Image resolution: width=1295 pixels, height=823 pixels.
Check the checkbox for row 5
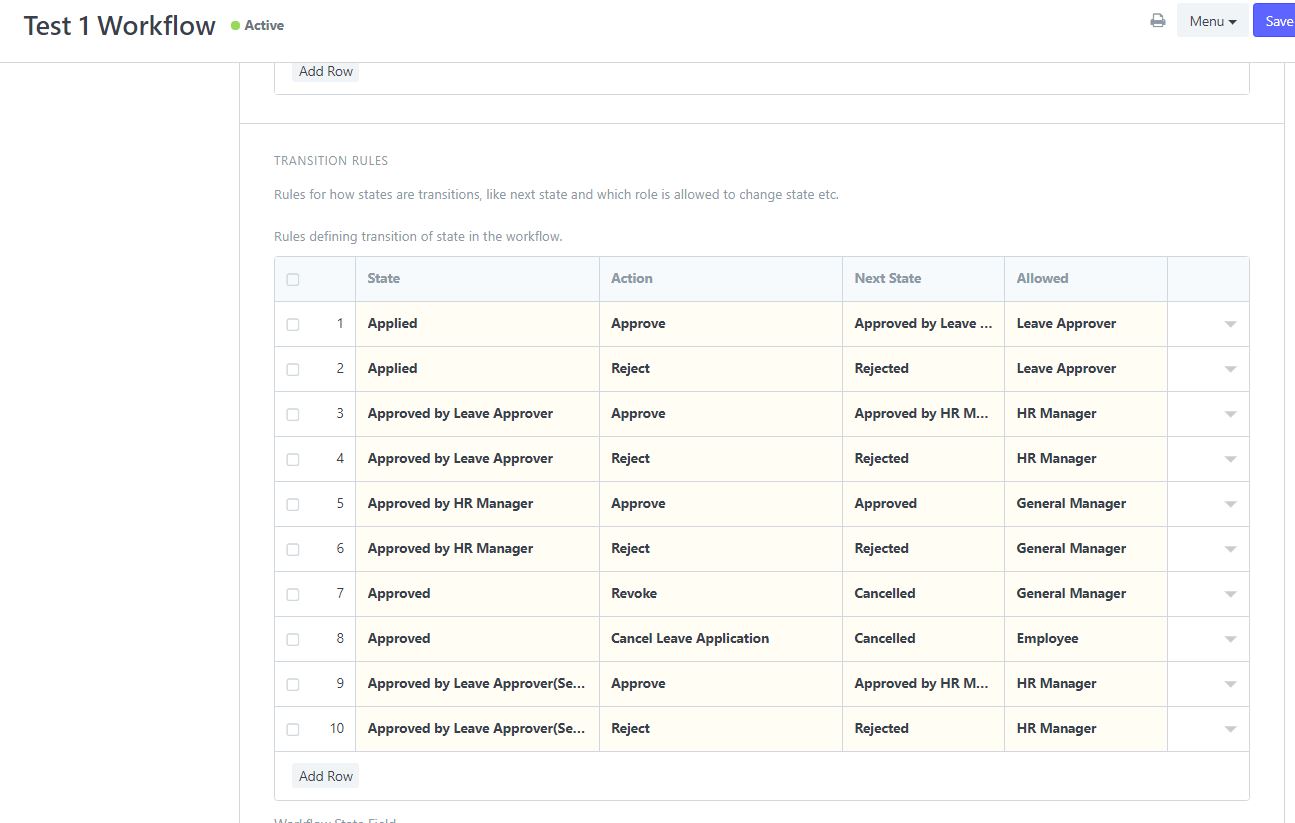click(292, 504)
